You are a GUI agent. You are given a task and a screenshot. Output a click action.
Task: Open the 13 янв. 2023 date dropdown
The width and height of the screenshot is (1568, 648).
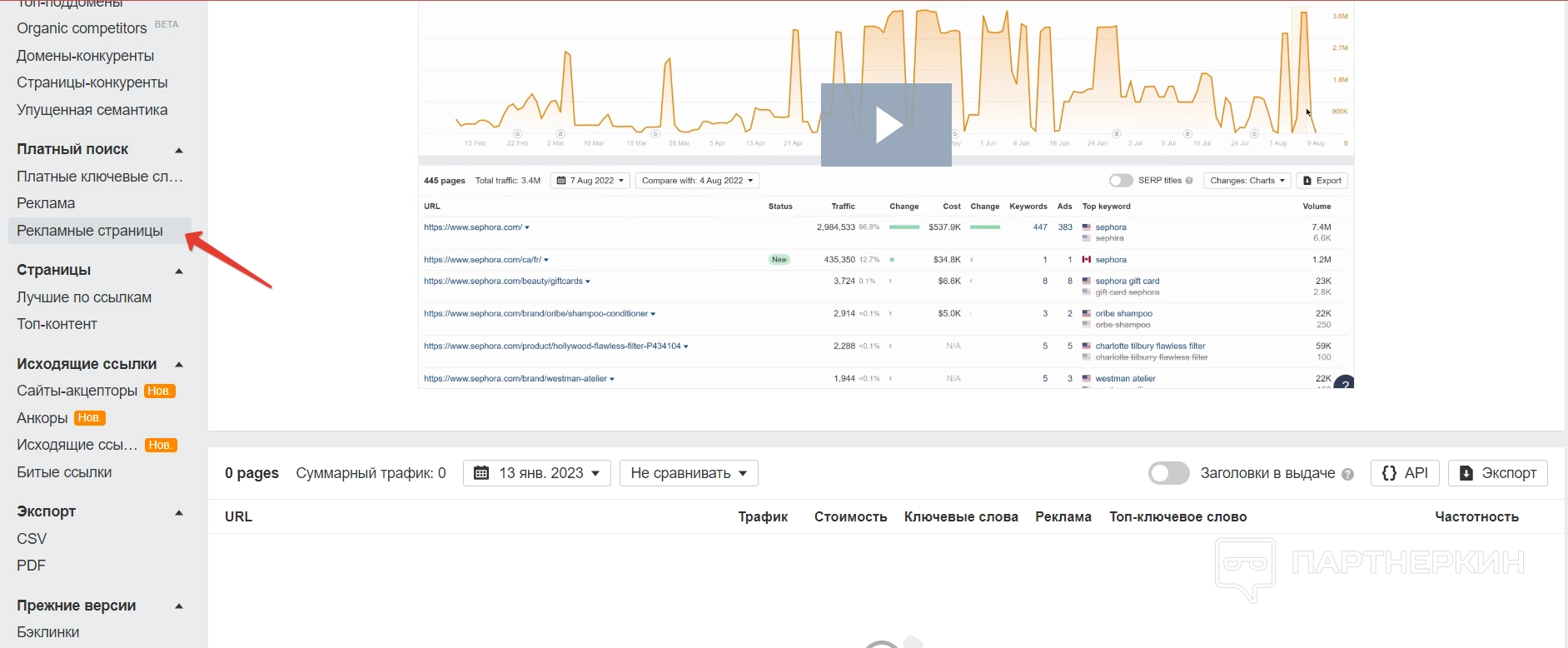point(537,473)
